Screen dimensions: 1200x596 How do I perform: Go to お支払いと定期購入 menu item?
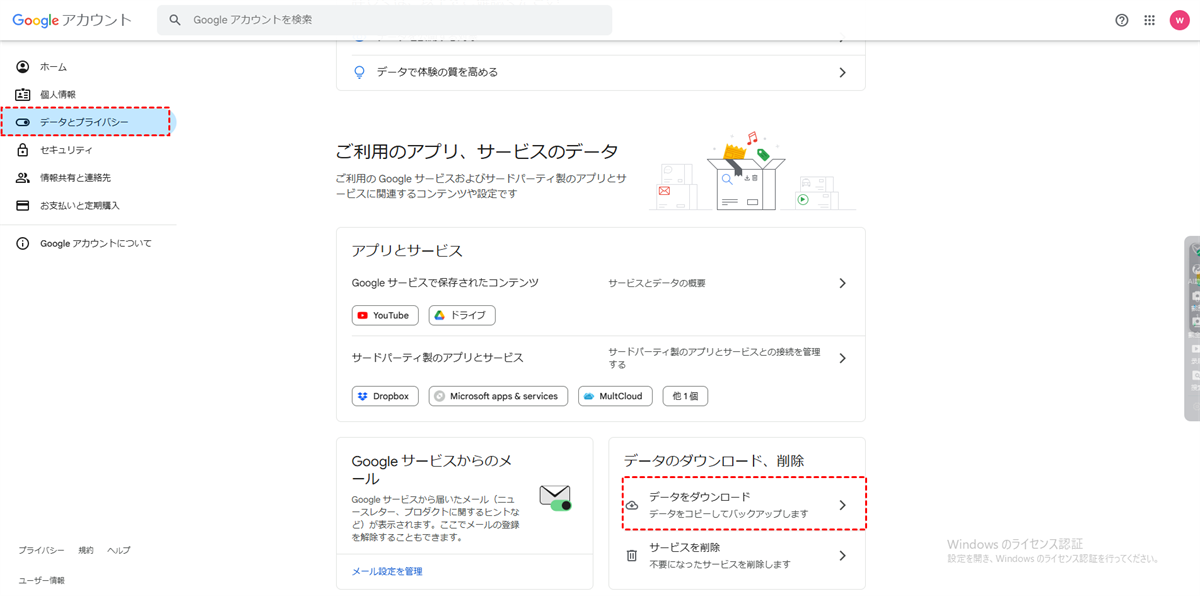click(x=79, y=205)
